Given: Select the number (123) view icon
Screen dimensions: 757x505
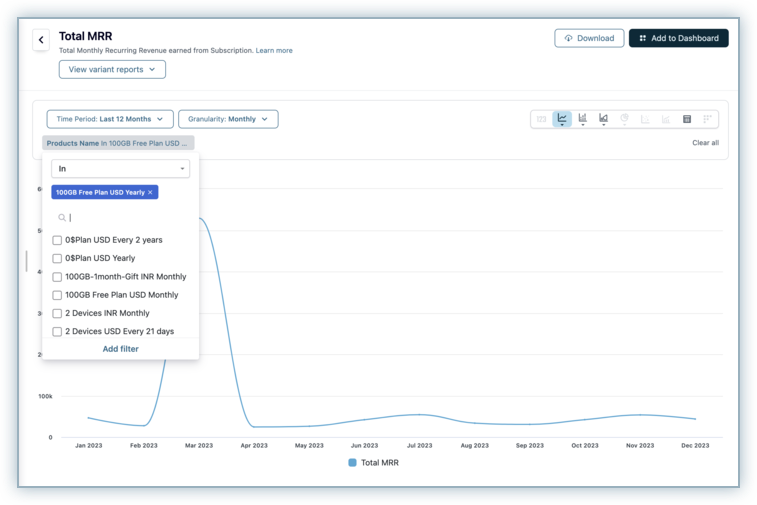Looking at the screenshot, I should point(541,119).
